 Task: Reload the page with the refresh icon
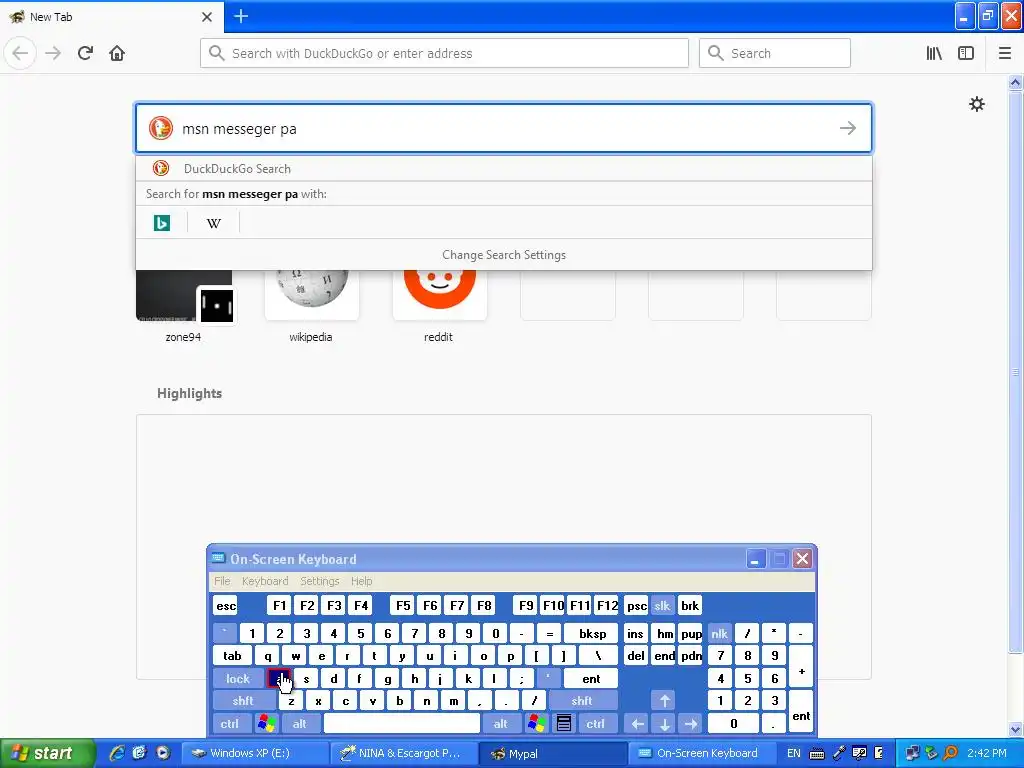(x=86, y=54)
